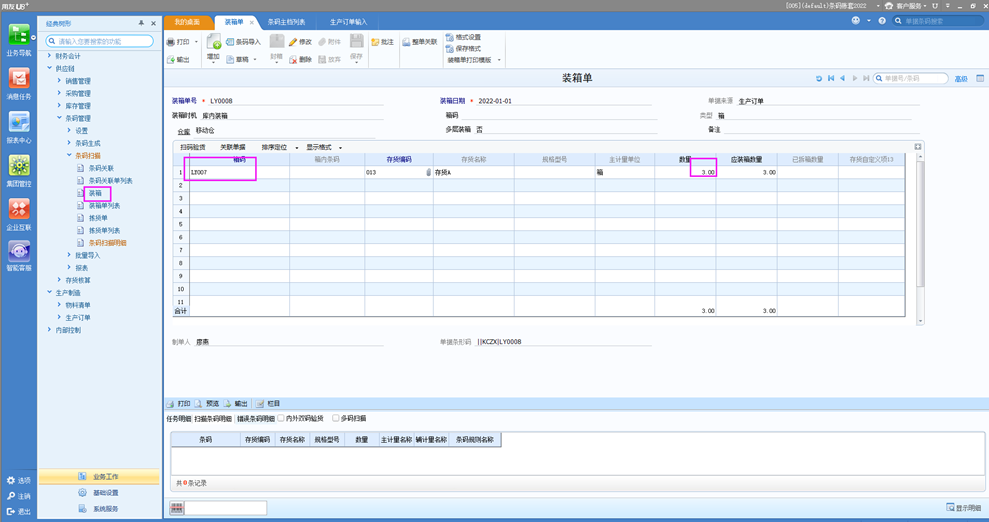Select the 扫描条码明细 tab
The width and height of the screenshot is (989, 522).
[x=213, y=419]
